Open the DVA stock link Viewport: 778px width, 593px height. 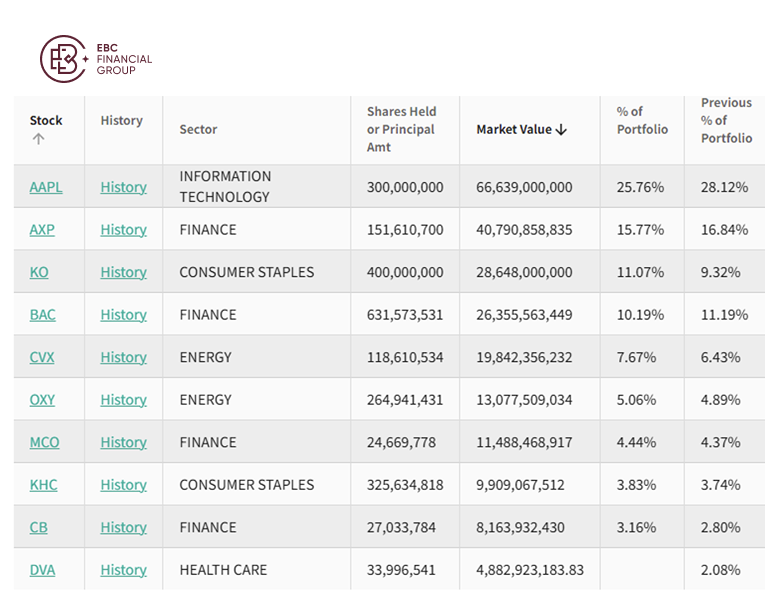pos(43,570)
